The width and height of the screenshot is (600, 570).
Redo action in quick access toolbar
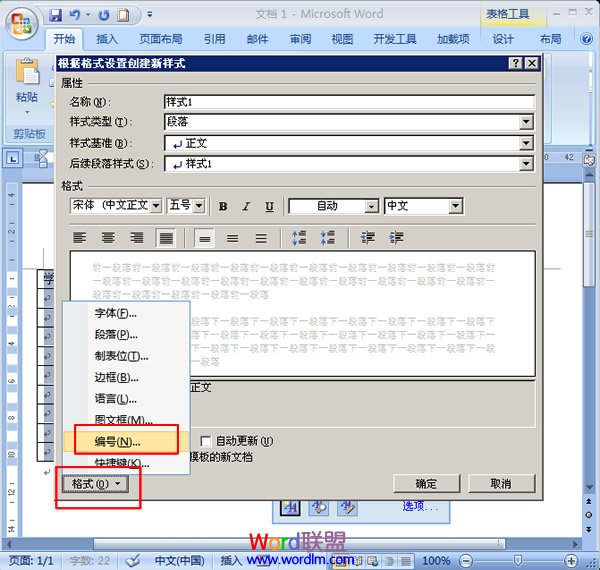(103, 15)
